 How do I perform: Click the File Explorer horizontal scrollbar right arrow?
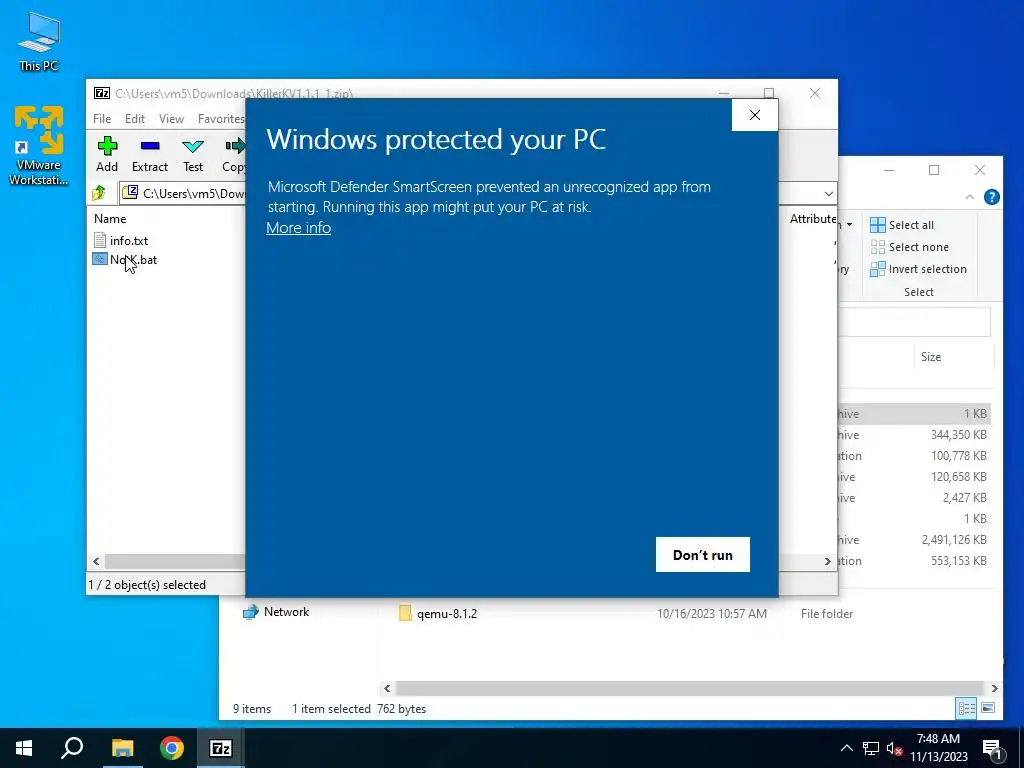[x=994, y=688]
